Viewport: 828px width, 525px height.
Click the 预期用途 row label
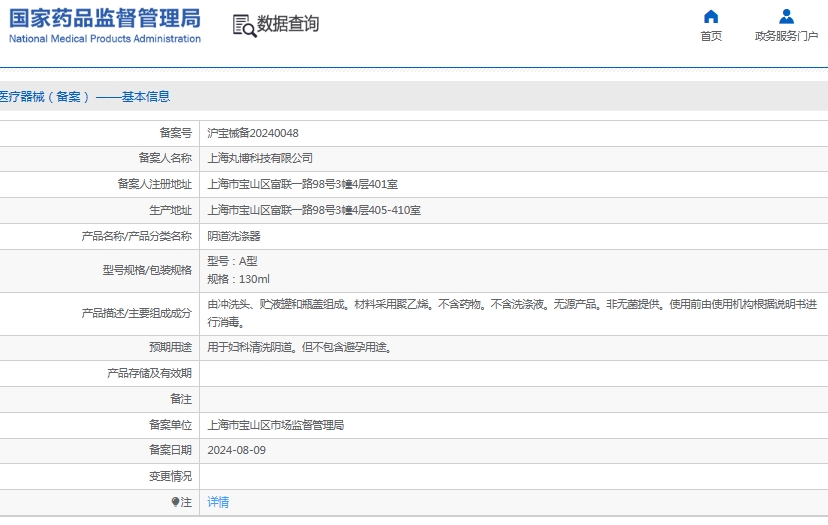171,348
